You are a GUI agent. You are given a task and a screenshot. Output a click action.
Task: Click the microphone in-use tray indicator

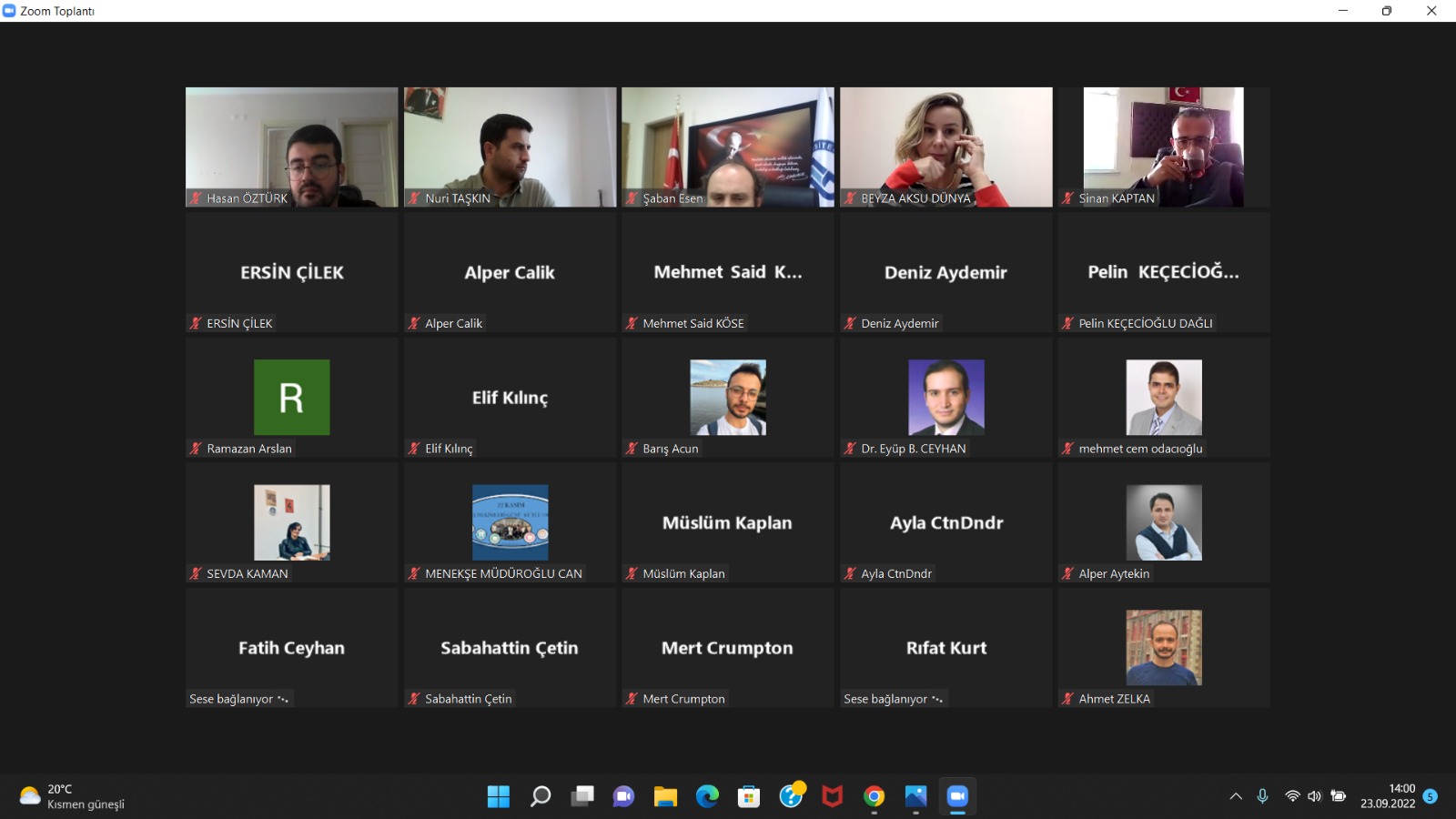(x=1262, y=796)
